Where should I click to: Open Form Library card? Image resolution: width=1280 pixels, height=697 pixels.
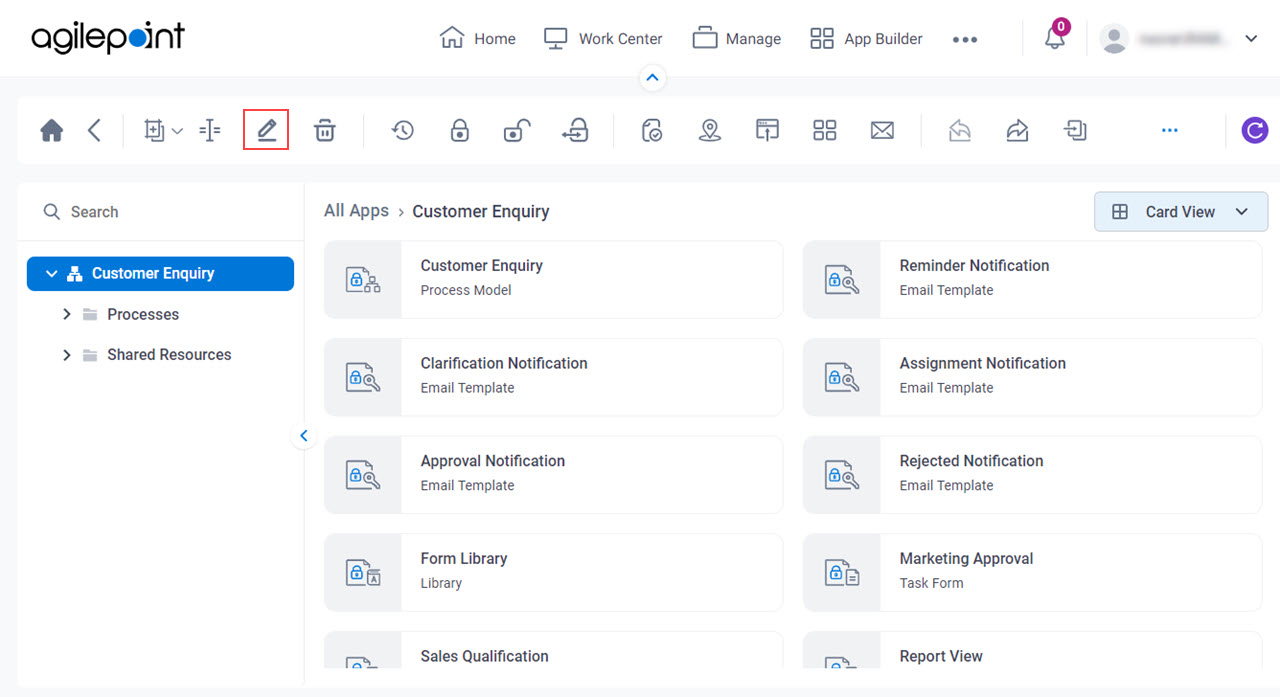coord(553,572)
